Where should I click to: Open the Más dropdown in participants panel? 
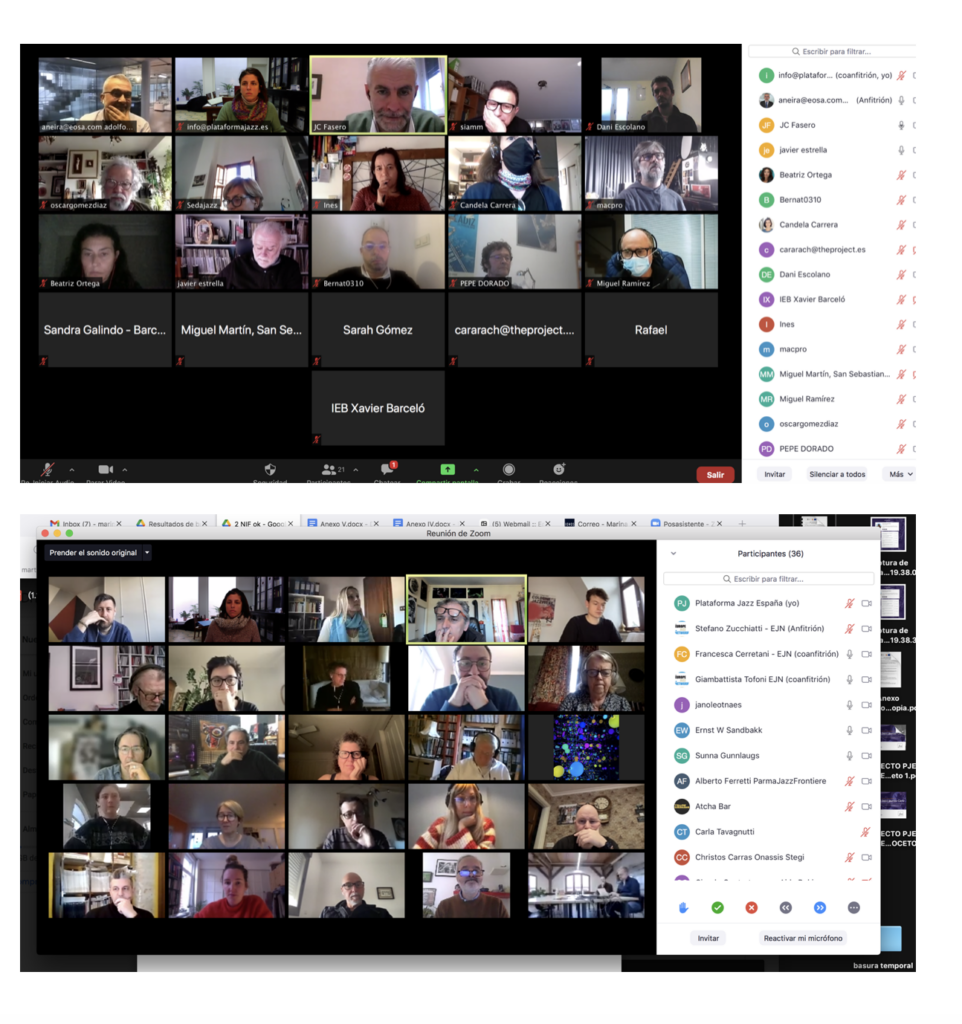898,474
